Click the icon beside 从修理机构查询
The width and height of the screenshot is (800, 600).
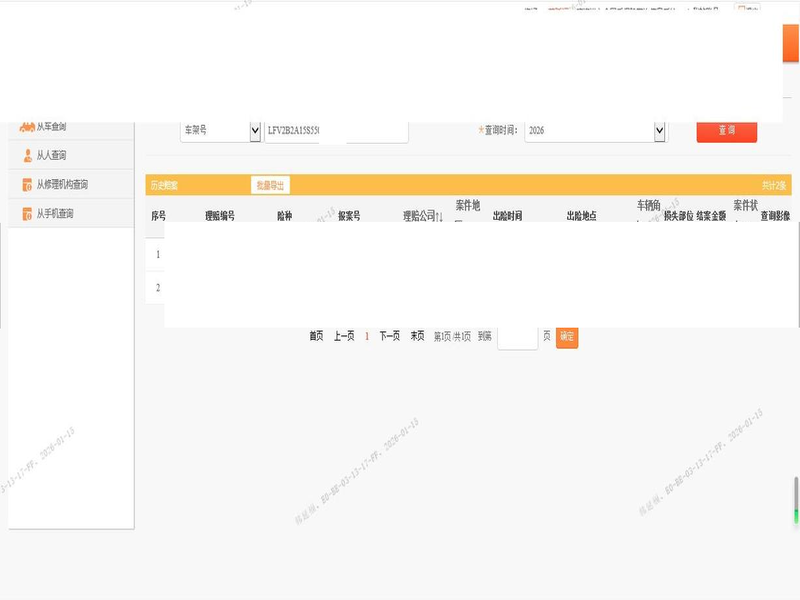[27, 185]
